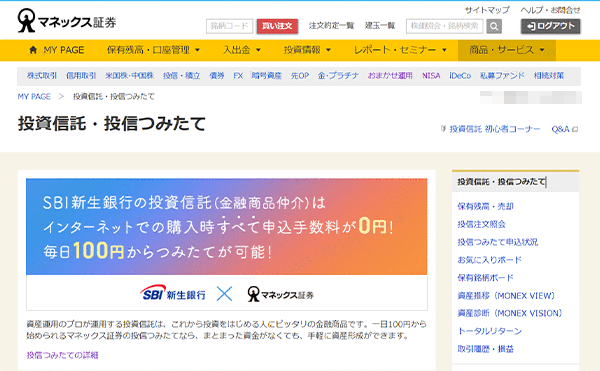Expand 入出金 dropdown menu
Image resolution: width=600 pixels, height=371 pixels.
[x=241, y=50]
